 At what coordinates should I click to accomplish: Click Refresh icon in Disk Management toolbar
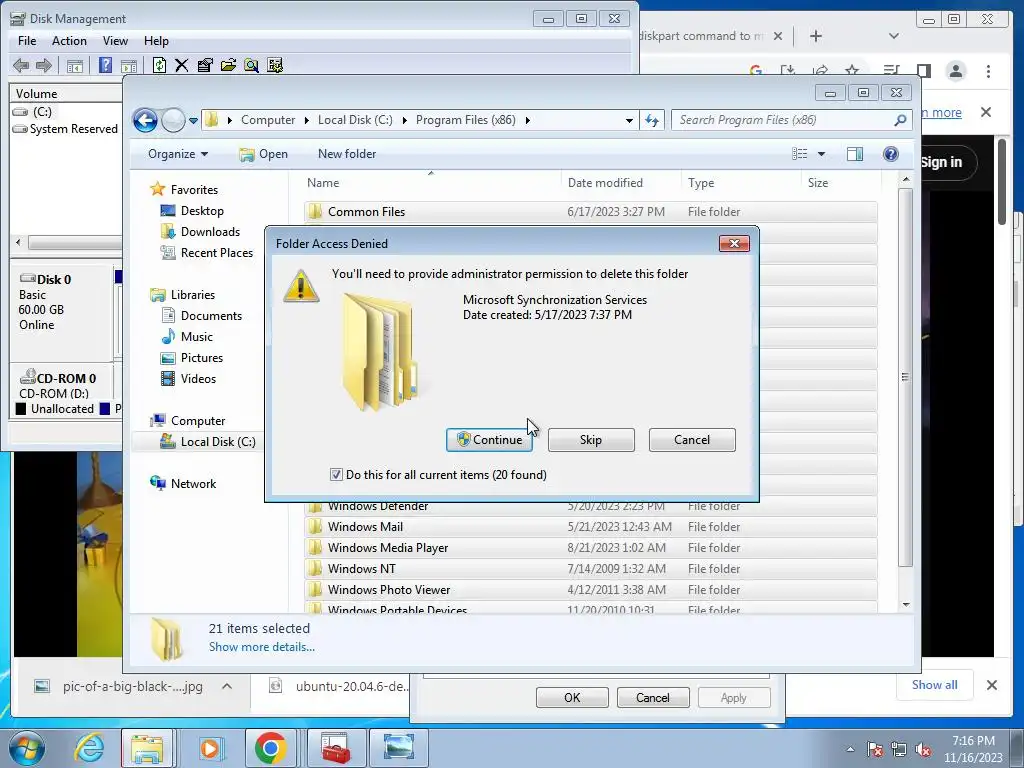(x=159, y=65)
